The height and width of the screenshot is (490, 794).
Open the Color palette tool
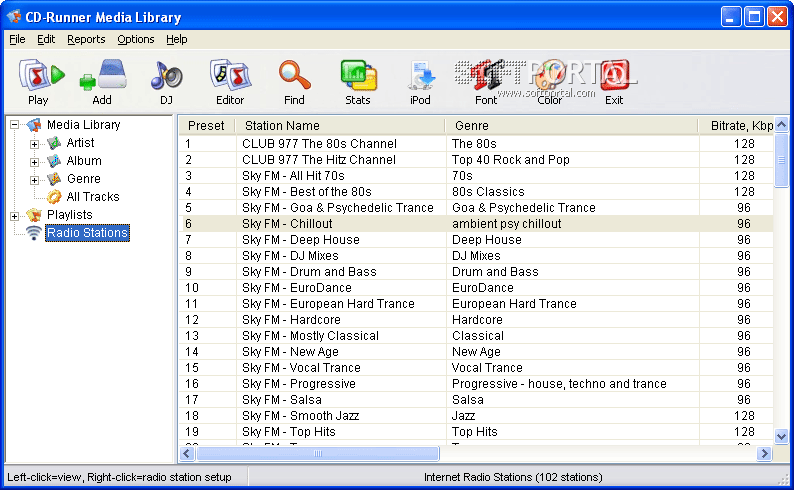click(x=550, y=76)
